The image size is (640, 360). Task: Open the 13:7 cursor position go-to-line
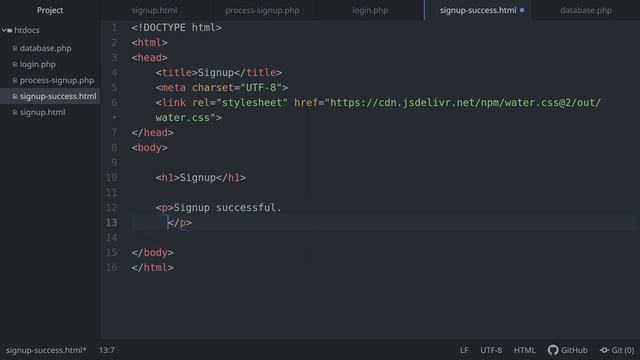tap(107, 350)
